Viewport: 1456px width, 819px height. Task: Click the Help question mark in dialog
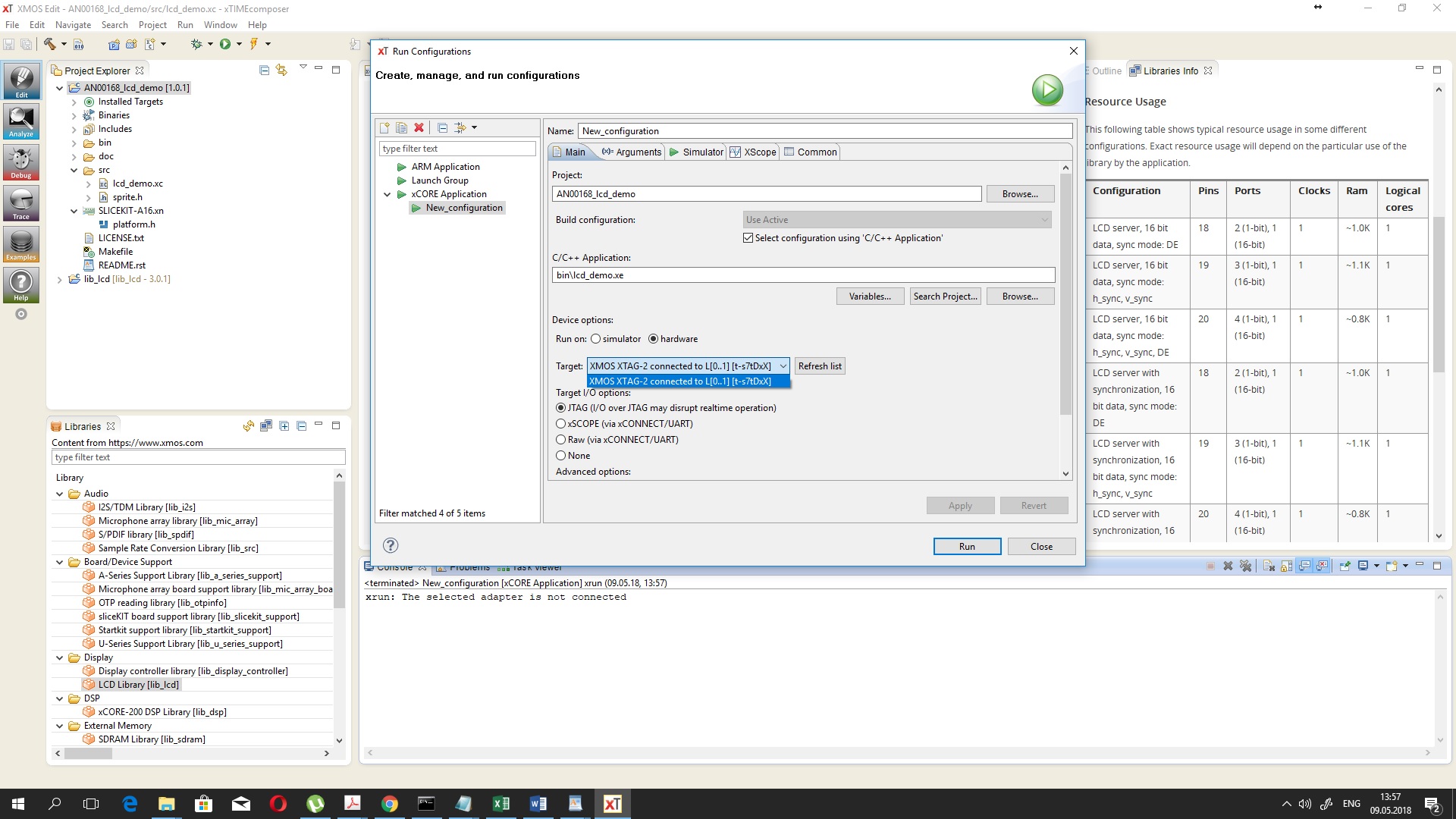[x=391, y=545]
